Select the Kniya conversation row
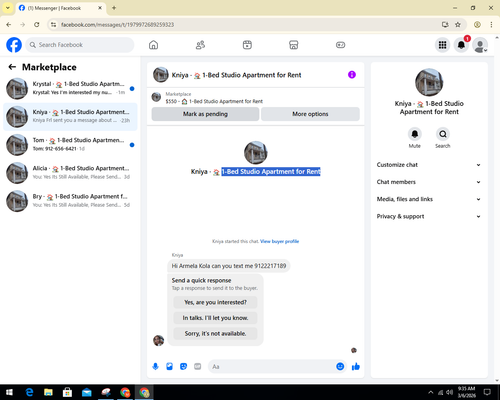Viewport: 500px width, 400px height. click(x=70, y=117)
